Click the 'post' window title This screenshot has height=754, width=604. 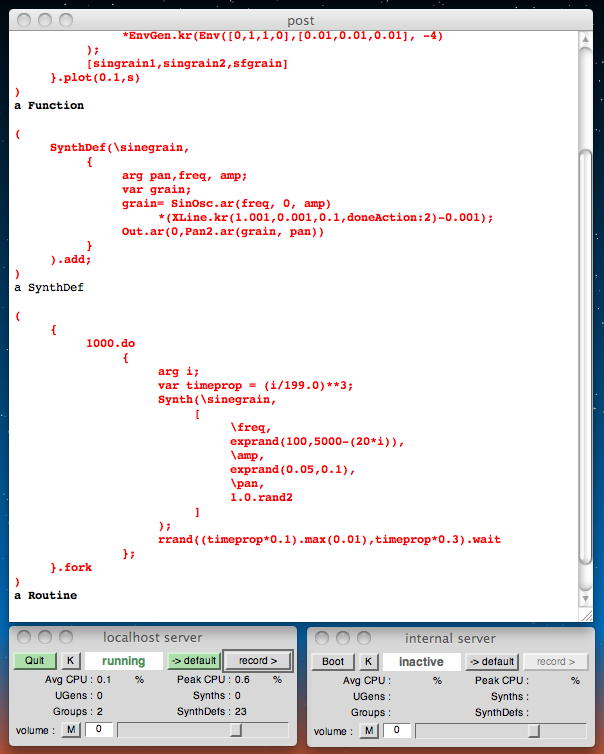pos(301,21)
